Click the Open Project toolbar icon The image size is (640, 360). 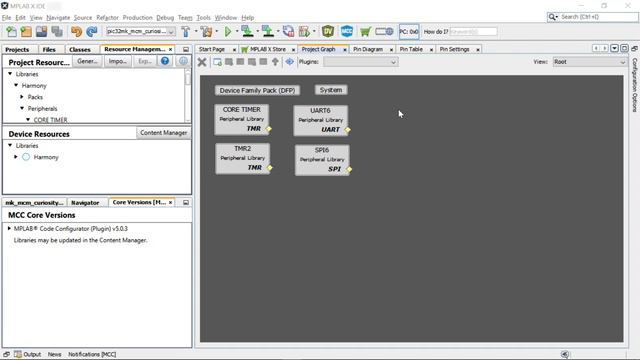[42, 31]
